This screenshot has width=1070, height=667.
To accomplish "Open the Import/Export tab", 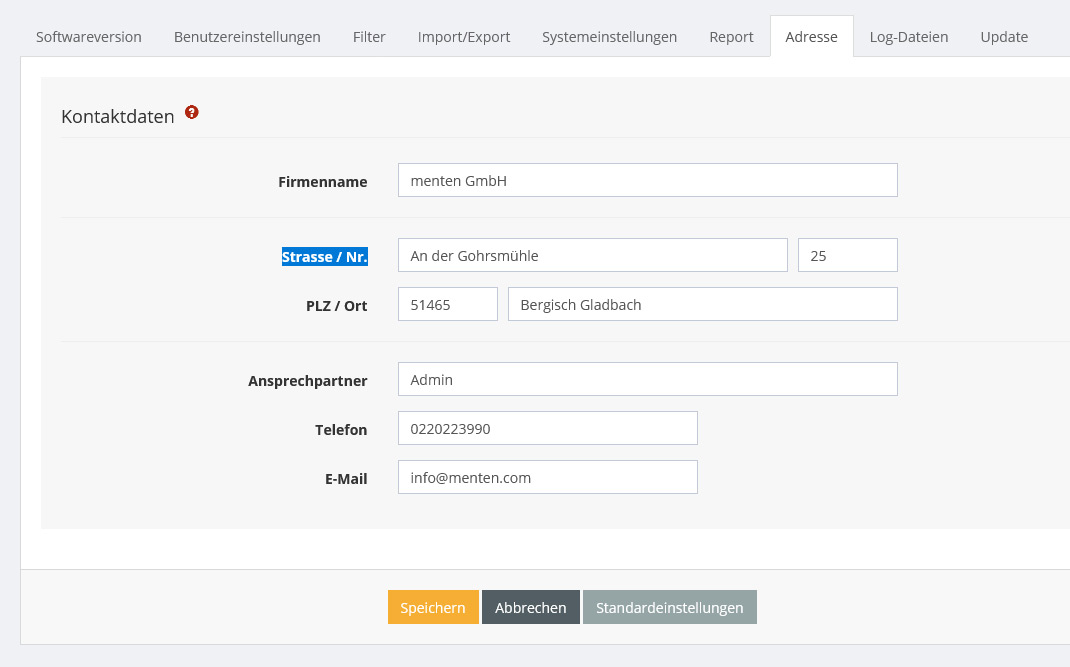I will coord(464,37).
